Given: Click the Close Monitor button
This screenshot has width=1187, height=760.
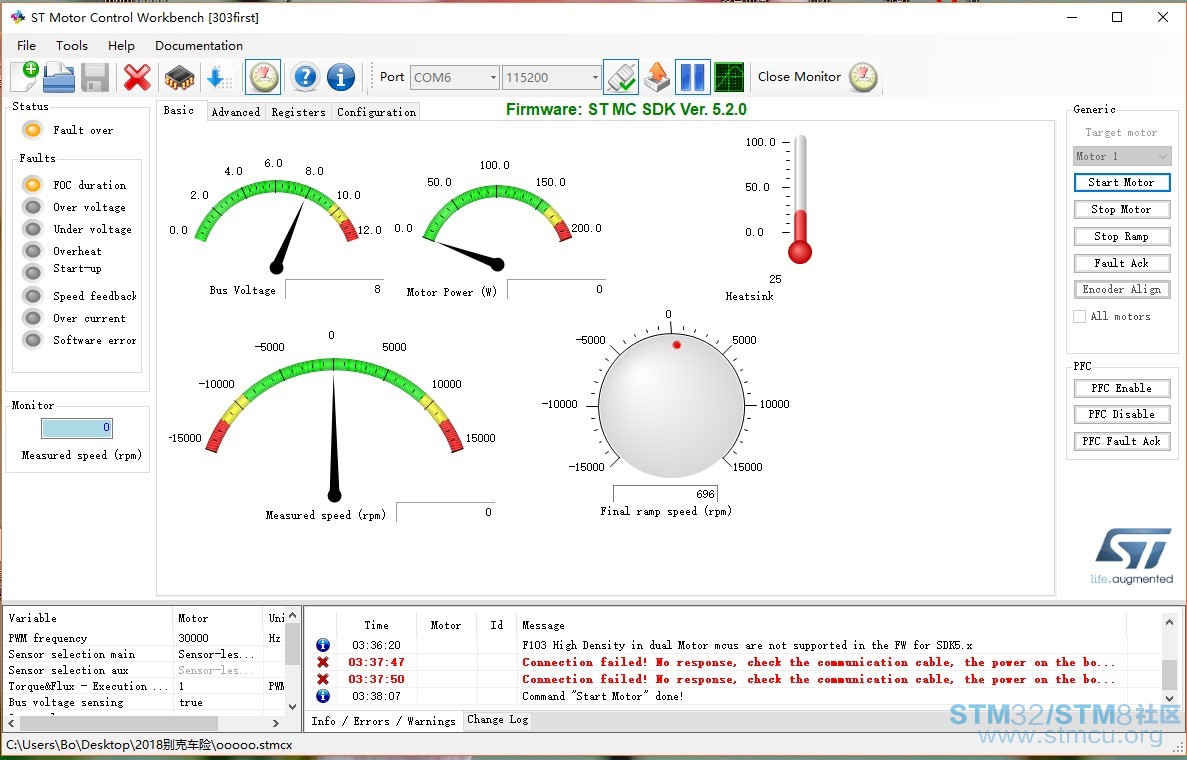Looking at the screenshot, I should click(818, 77).
